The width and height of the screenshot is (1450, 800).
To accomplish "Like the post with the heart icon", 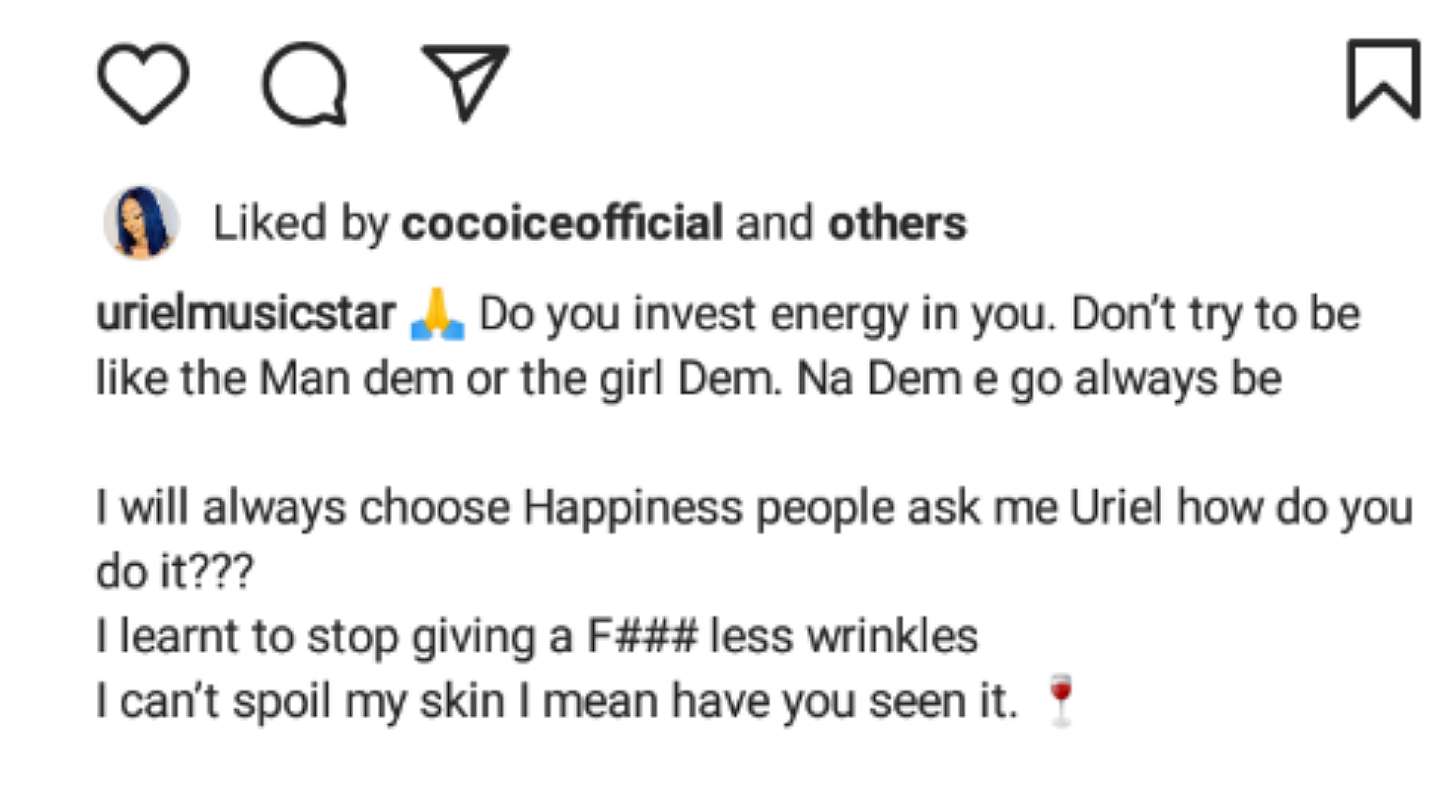I will tap(143, 83).
